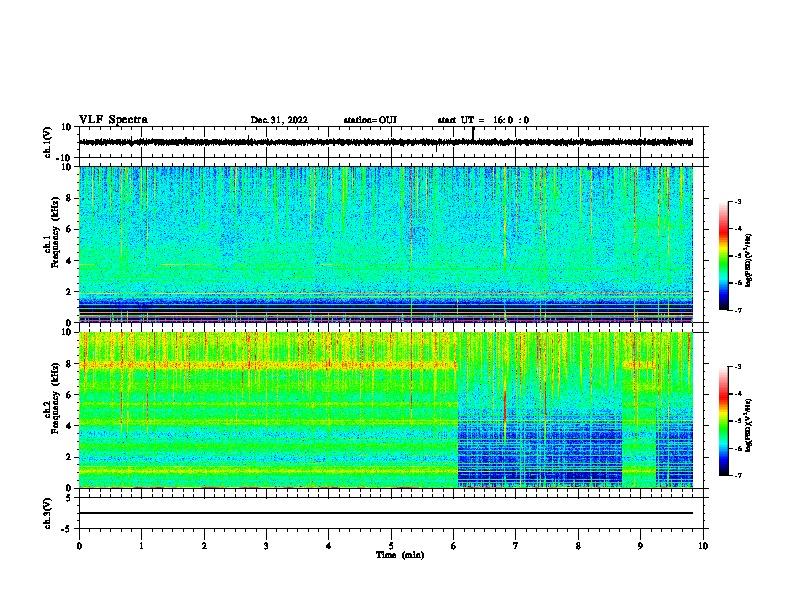Click time axis tick label "4"
792x612 pixels.
click(329, 546)
